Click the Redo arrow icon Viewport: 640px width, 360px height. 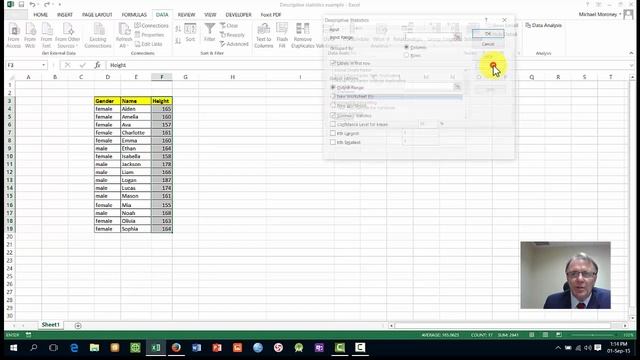47,4
